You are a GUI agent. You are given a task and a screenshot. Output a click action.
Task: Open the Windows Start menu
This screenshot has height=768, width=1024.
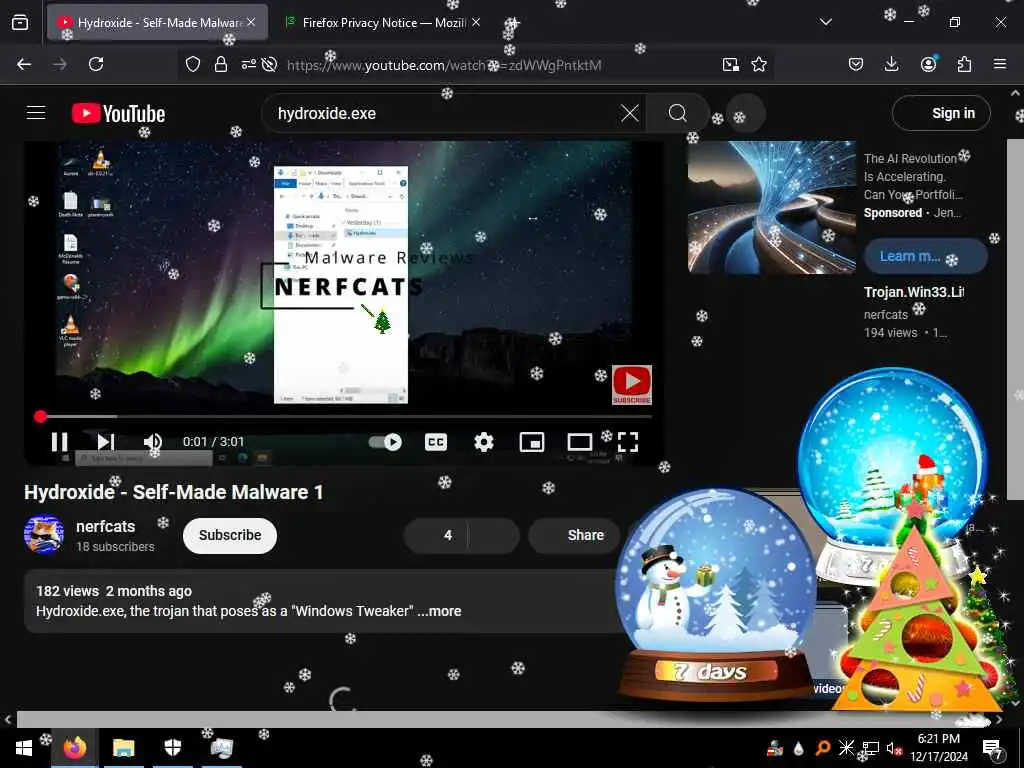24,748
